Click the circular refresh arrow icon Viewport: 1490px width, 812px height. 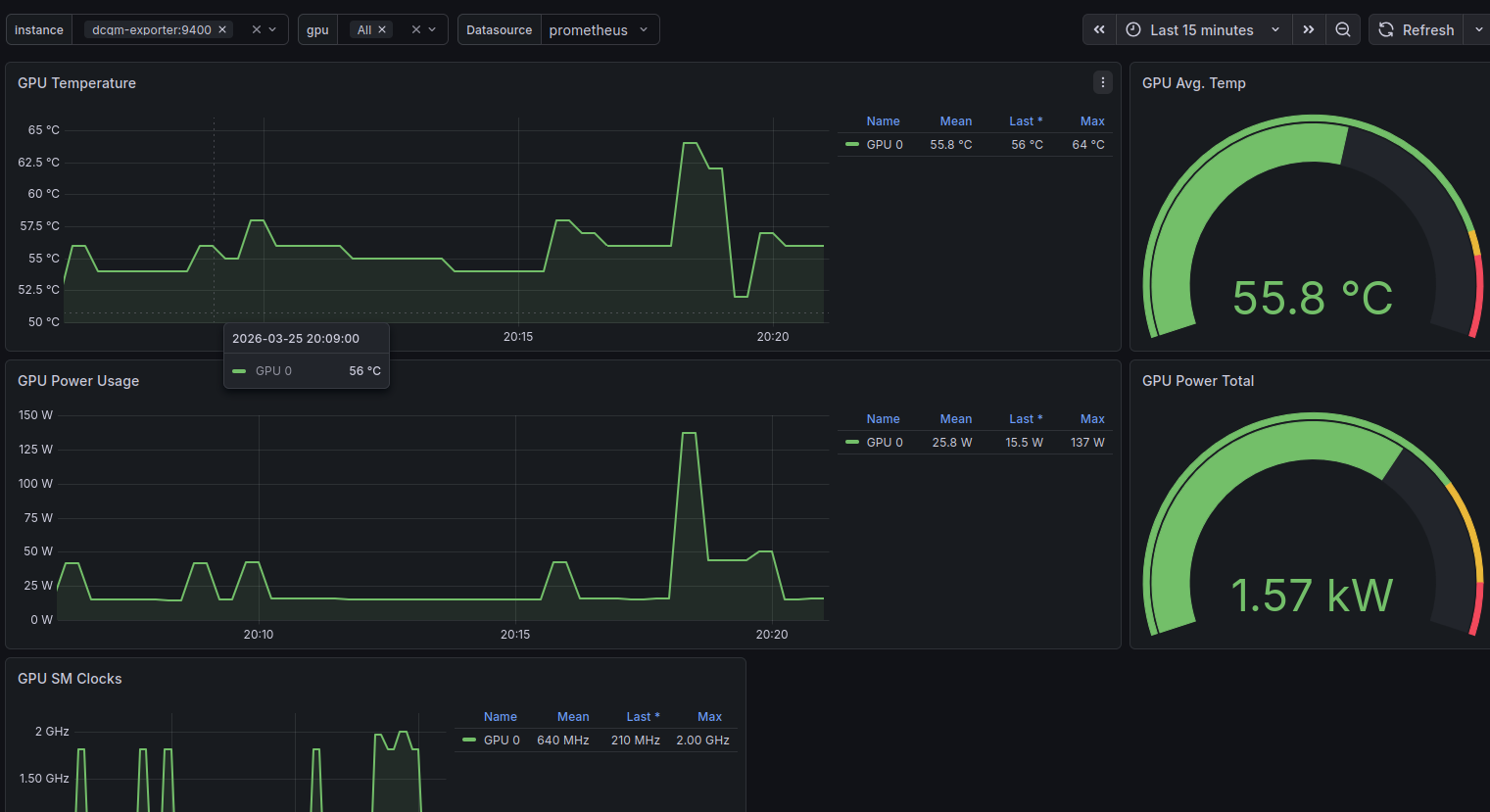pos(1385,29)
